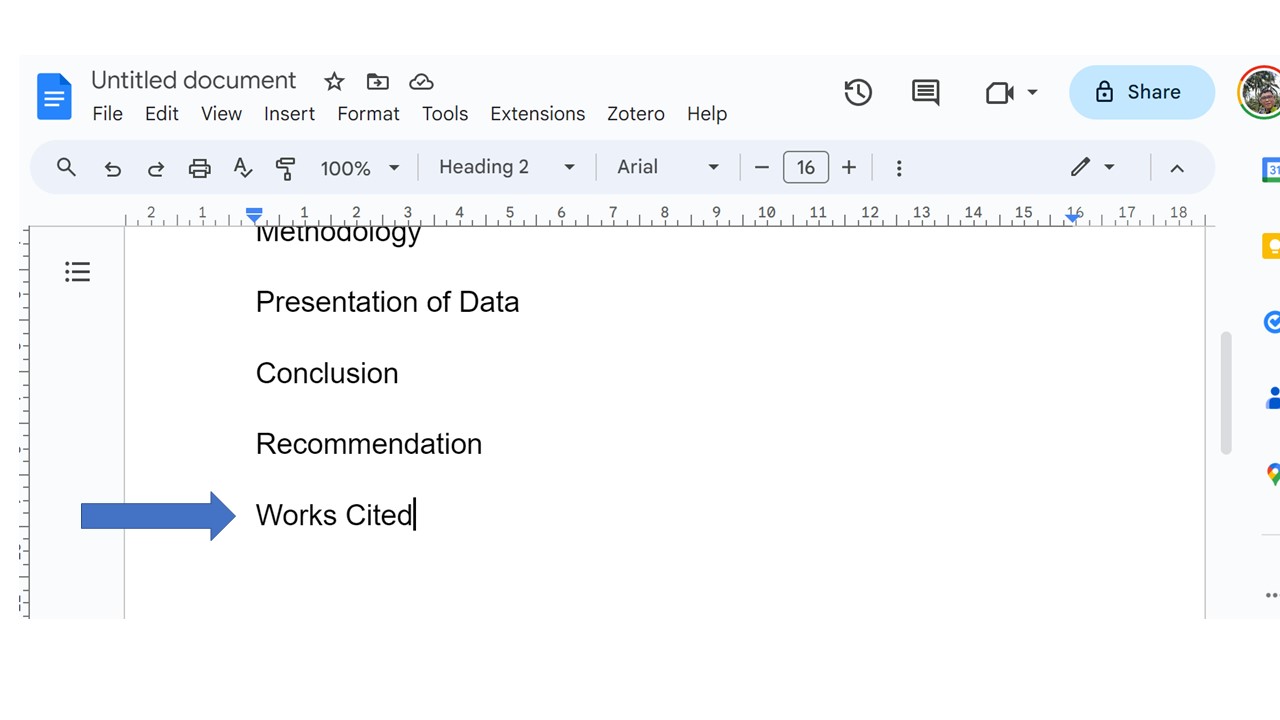The width and height of the screenshot is (1280, 720).
Task: Click the font size 16 field
Action: point(806,167)
